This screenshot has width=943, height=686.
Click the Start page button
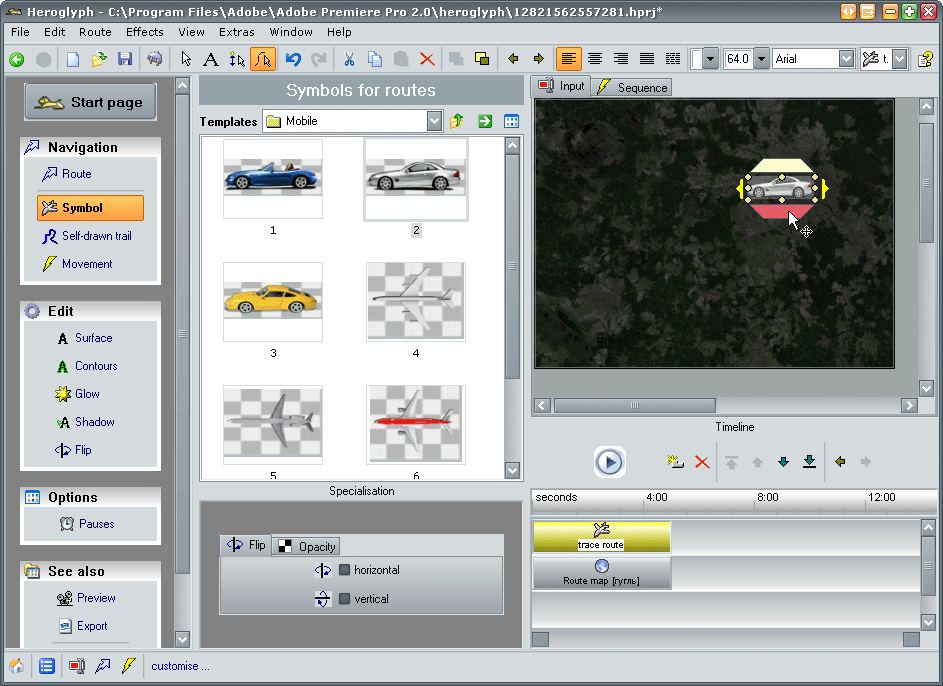click(90, 102)
